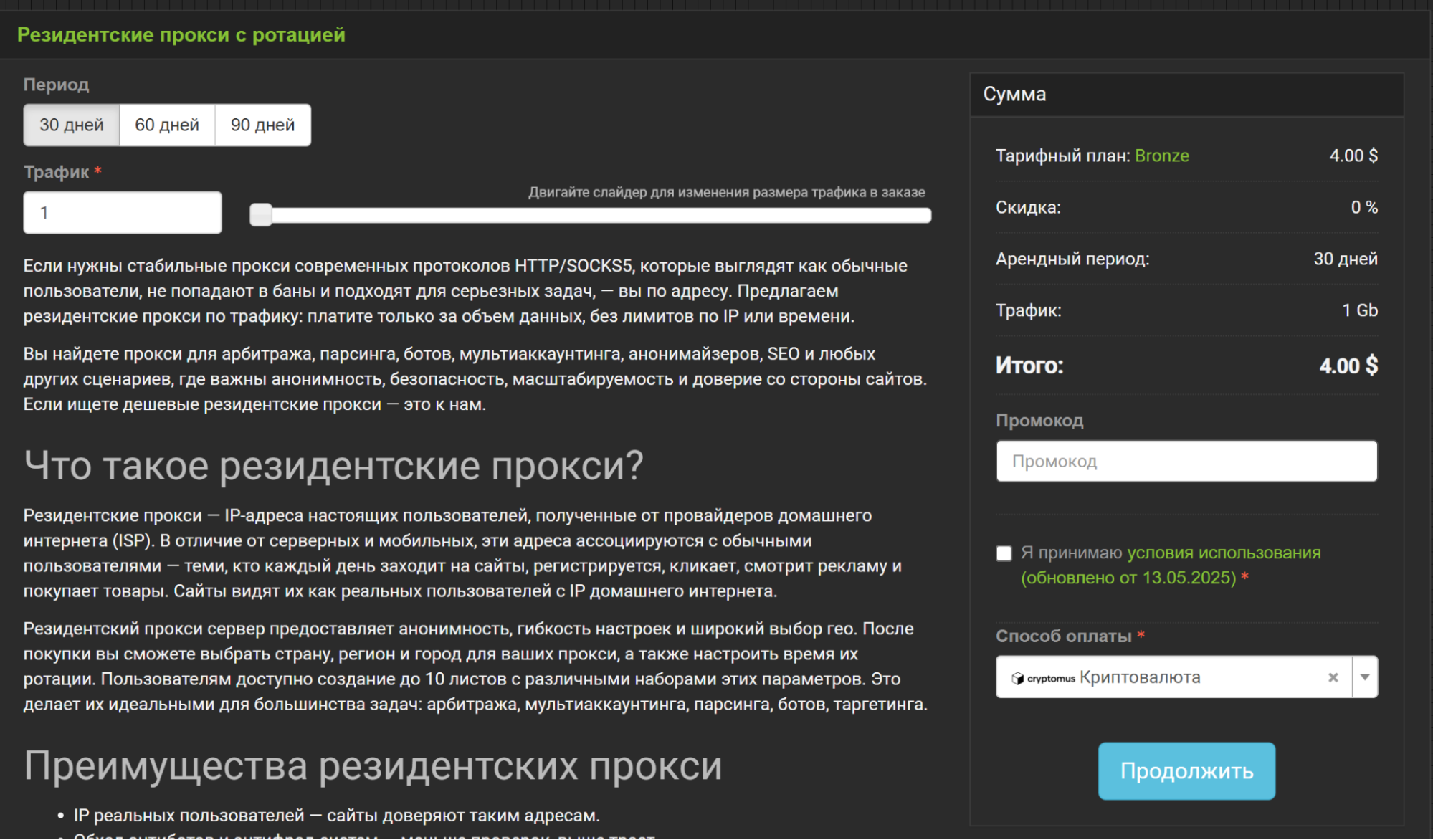The width and height of the screenshot is (1433, 840).
Task: Select the 30 дней period tab
Action: (71, 124)
